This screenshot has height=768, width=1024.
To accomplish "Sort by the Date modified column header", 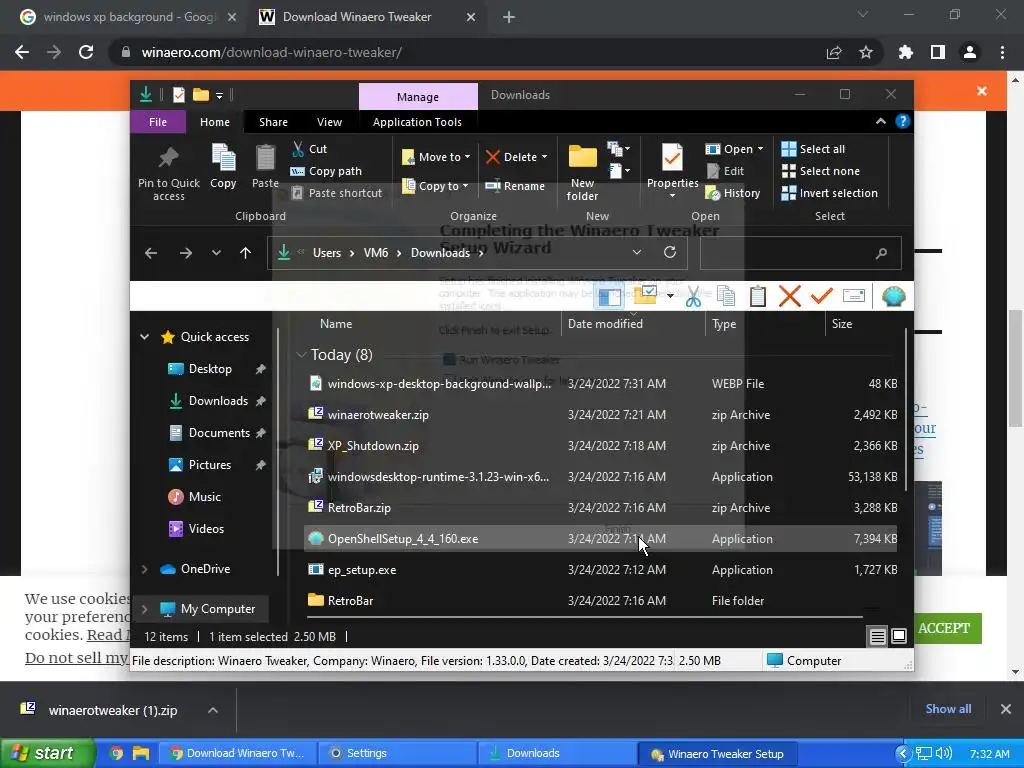I will point(605,324).
